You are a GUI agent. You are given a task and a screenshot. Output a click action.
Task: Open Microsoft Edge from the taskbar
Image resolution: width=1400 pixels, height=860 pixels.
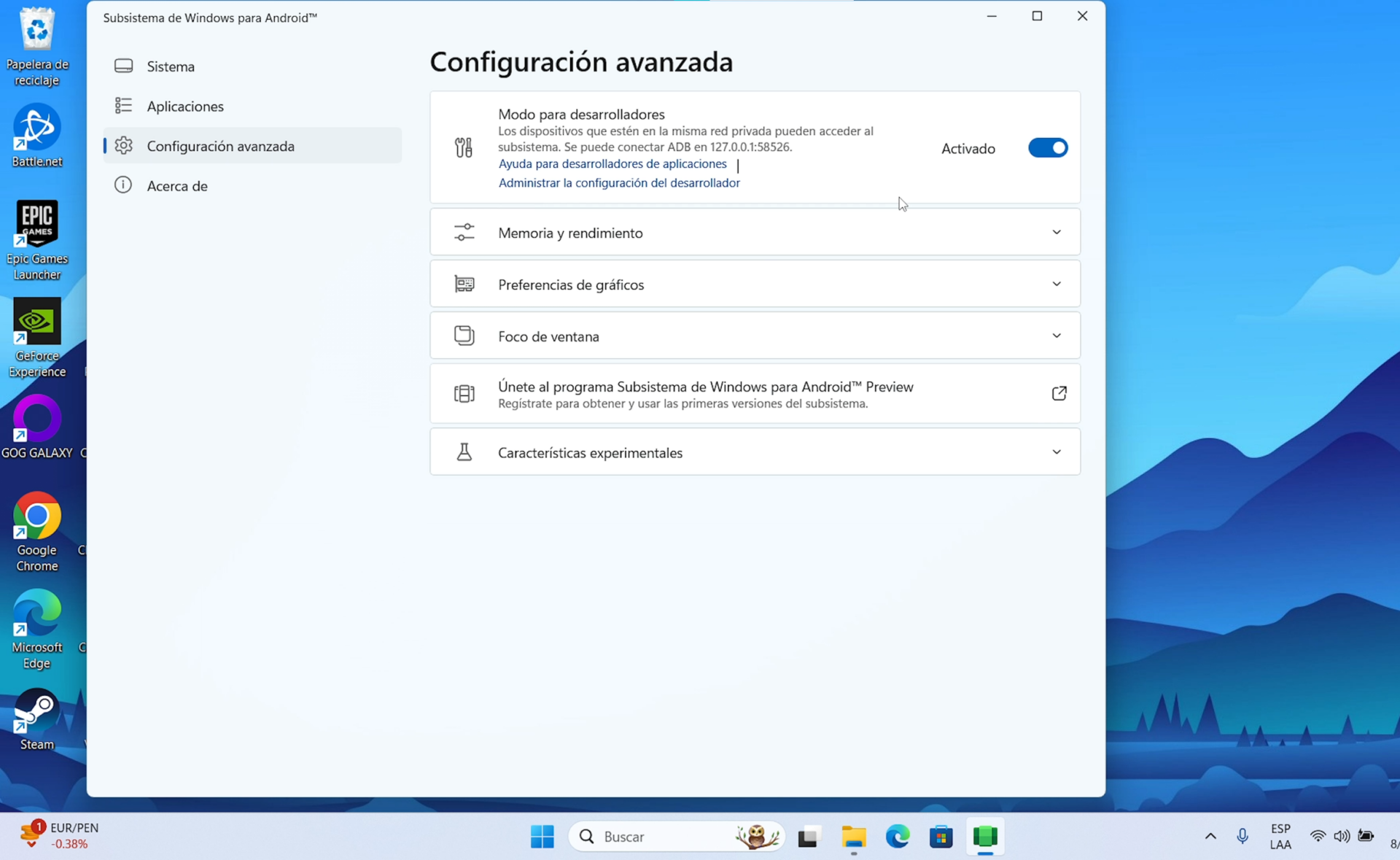898,837
